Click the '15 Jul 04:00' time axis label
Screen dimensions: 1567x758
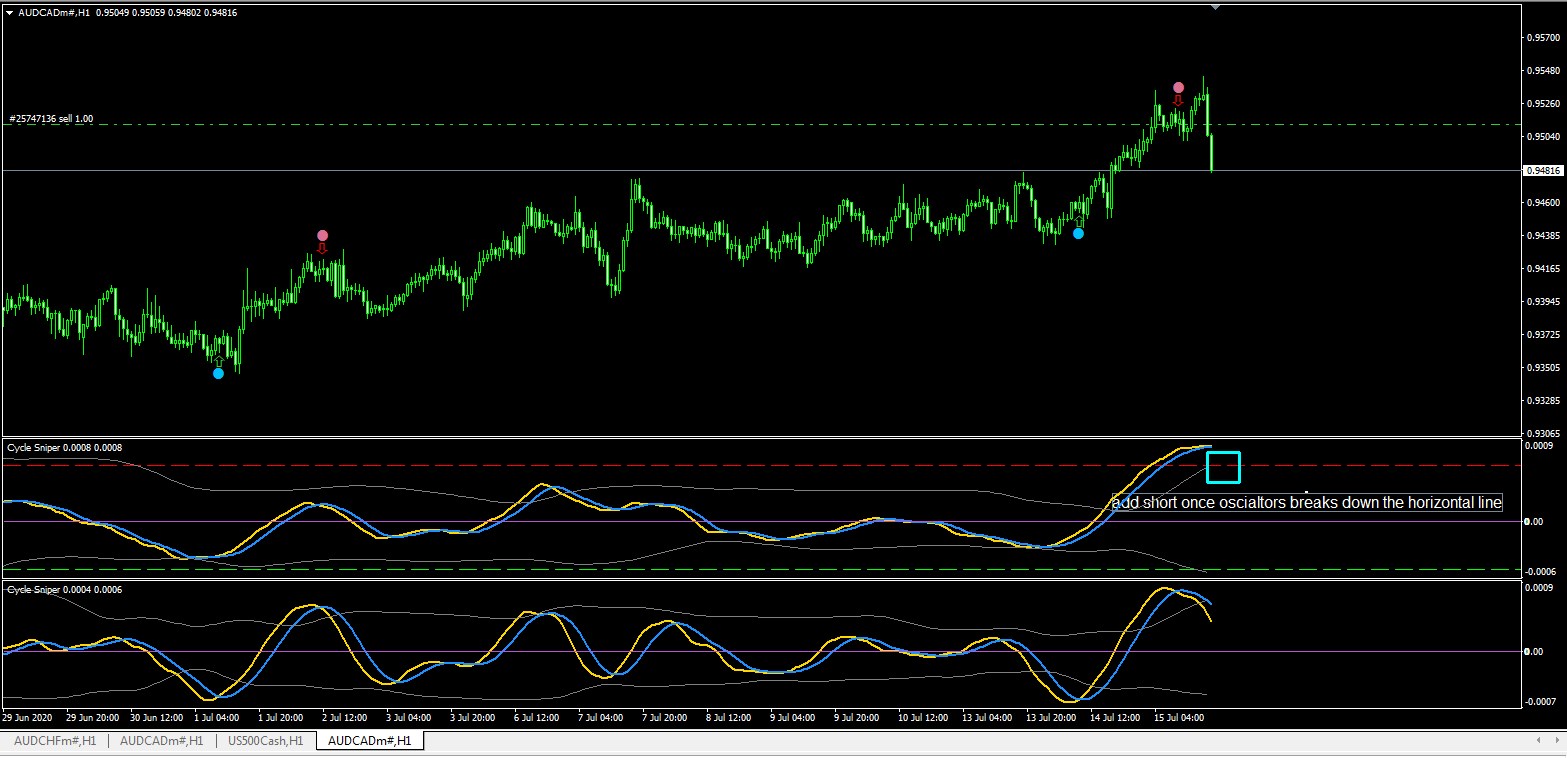click(x=1179, y=718)
